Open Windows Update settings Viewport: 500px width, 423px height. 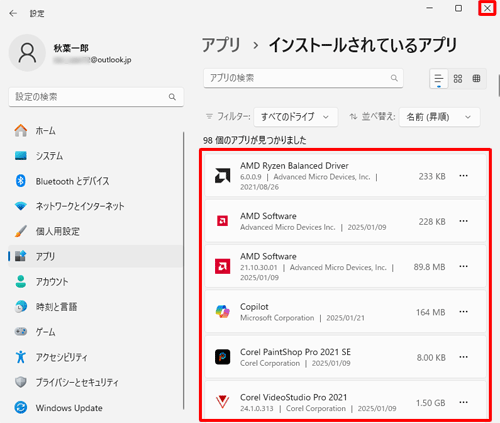tap(95, 408)
